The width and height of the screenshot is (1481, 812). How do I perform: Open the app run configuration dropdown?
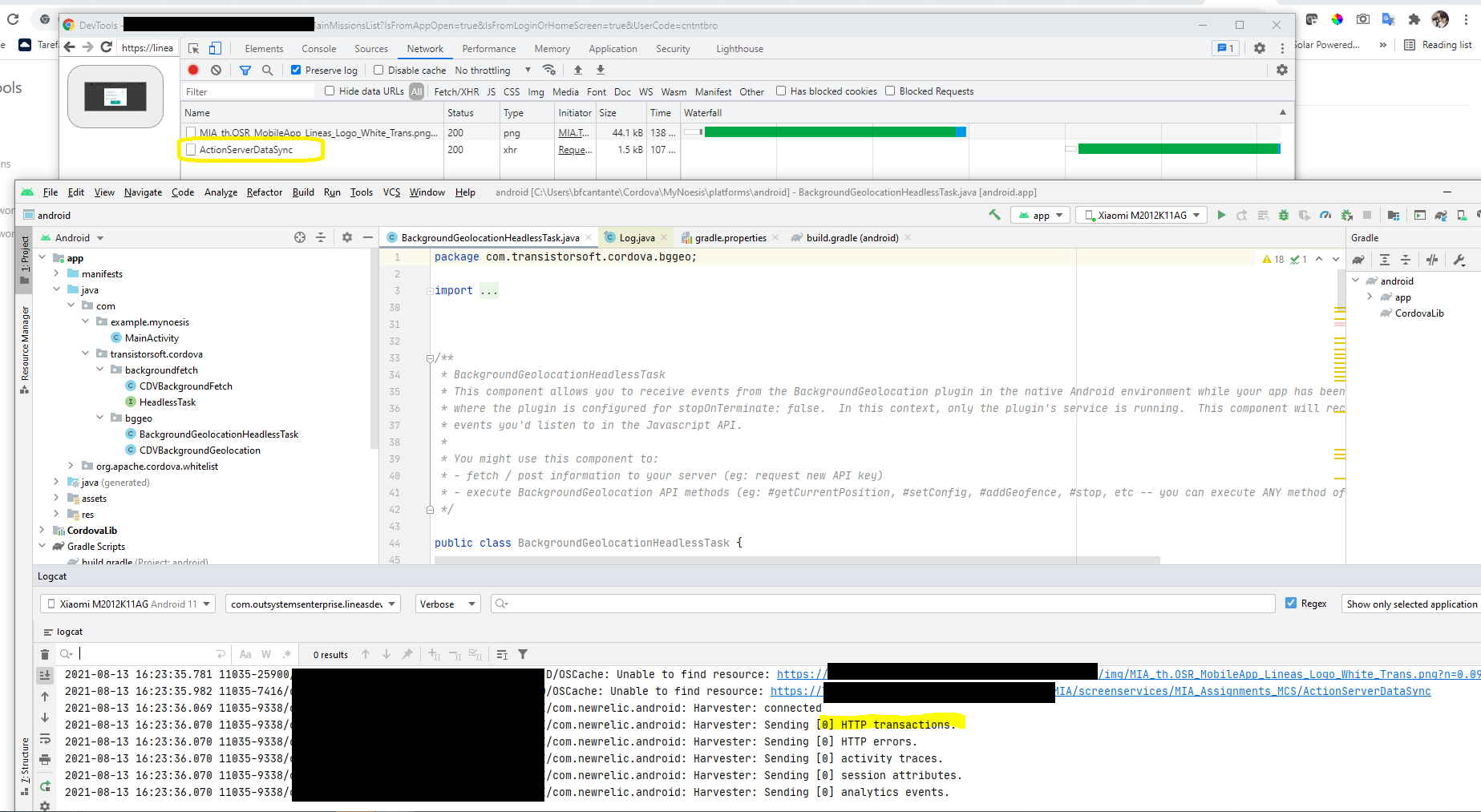(1040, 215)
